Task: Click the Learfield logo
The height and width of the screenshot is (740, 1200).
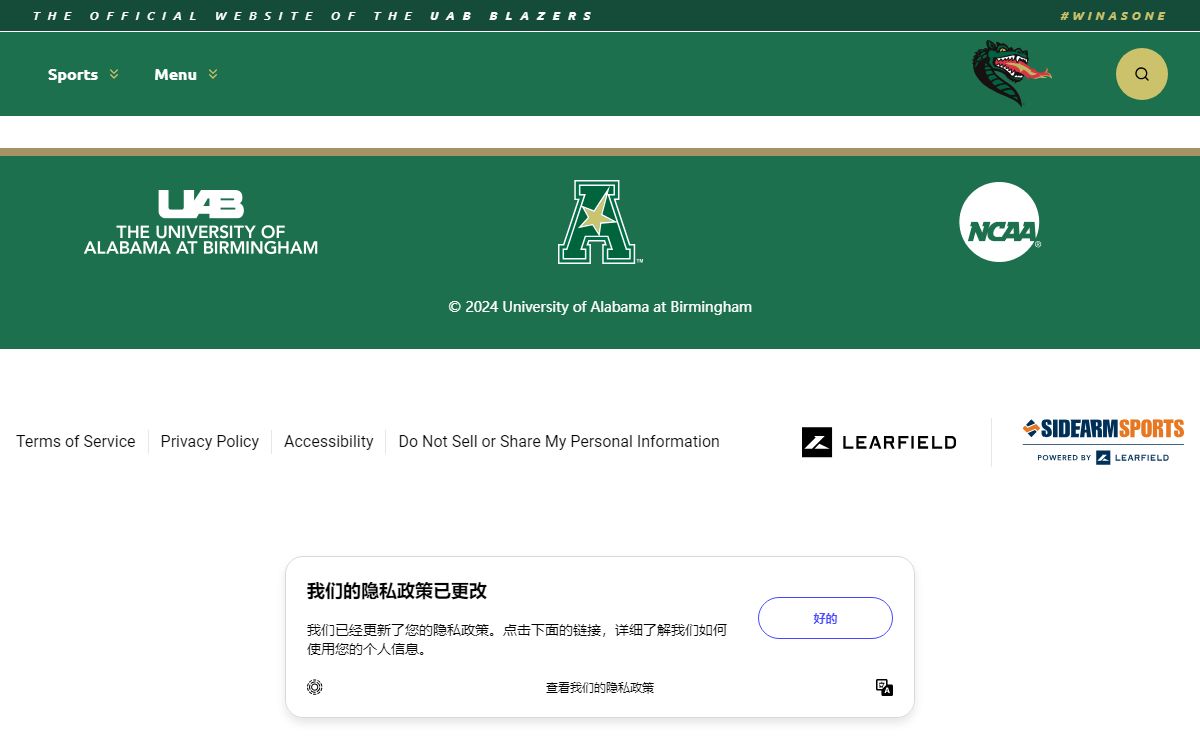Action: point(879,442)
